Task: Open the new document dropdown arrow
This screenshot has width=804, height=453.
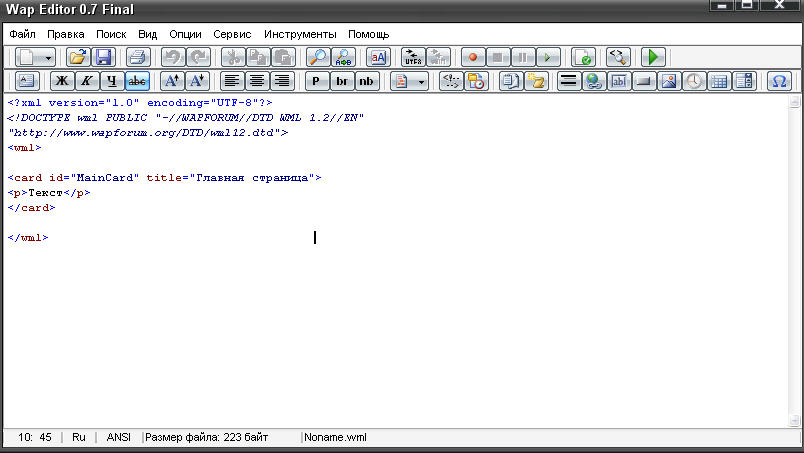Action: [48, 57]
